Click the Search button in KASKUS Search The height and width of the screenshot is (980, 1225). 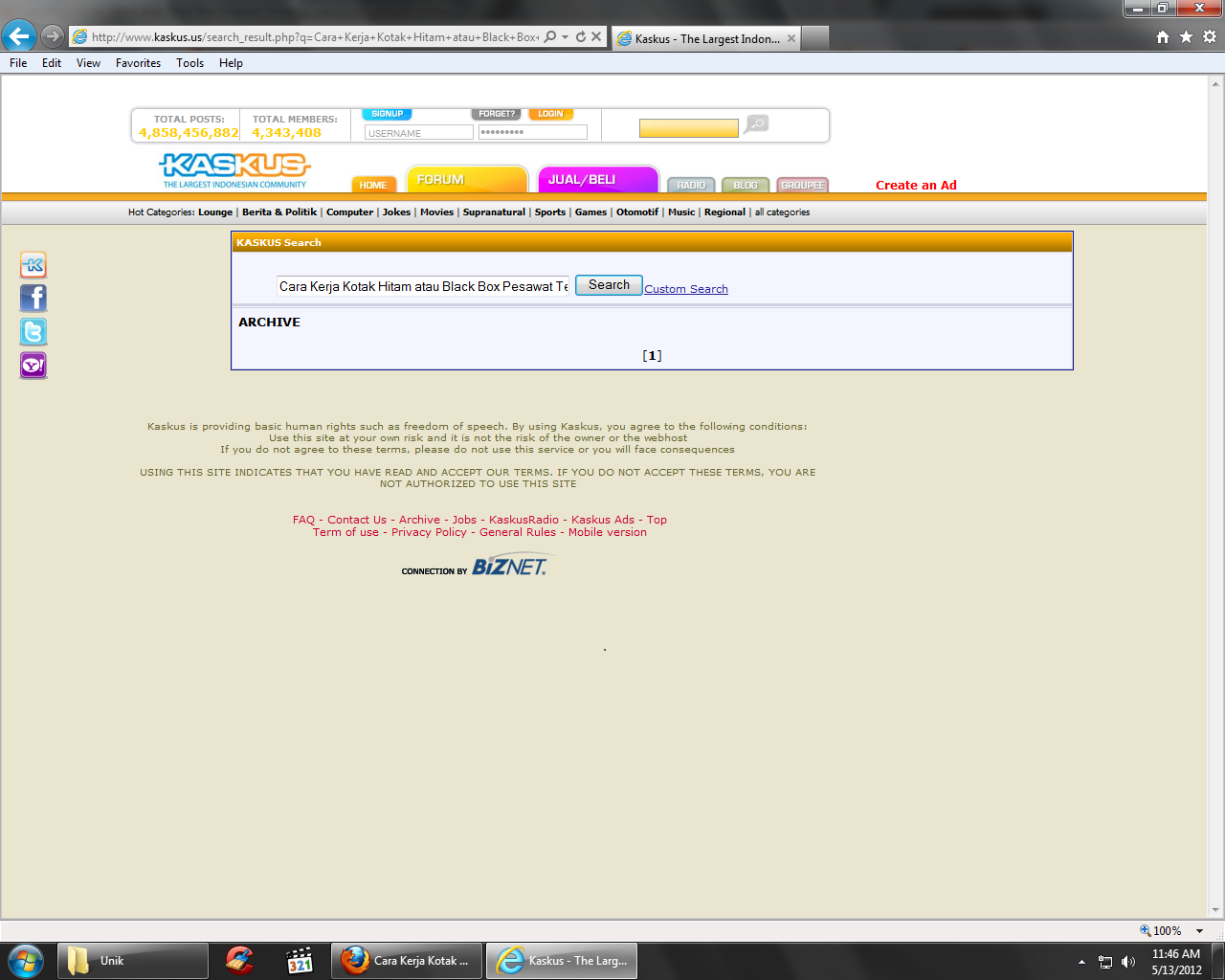click(609, 285)
